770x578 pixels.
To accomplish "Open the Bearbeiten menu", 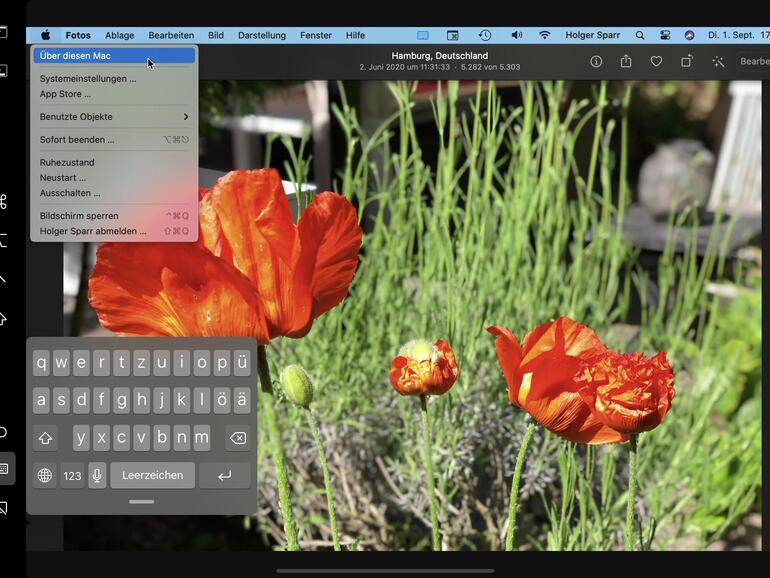I will coord(171,35).
